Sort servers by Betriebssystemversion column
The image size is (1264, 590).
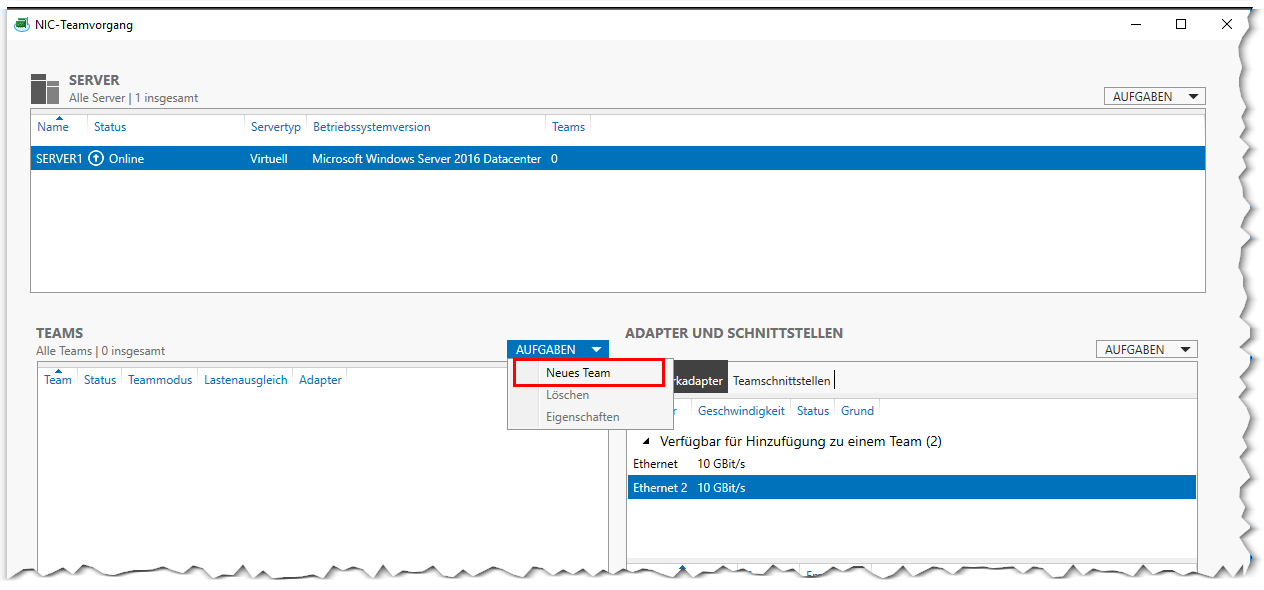(371, 127)
